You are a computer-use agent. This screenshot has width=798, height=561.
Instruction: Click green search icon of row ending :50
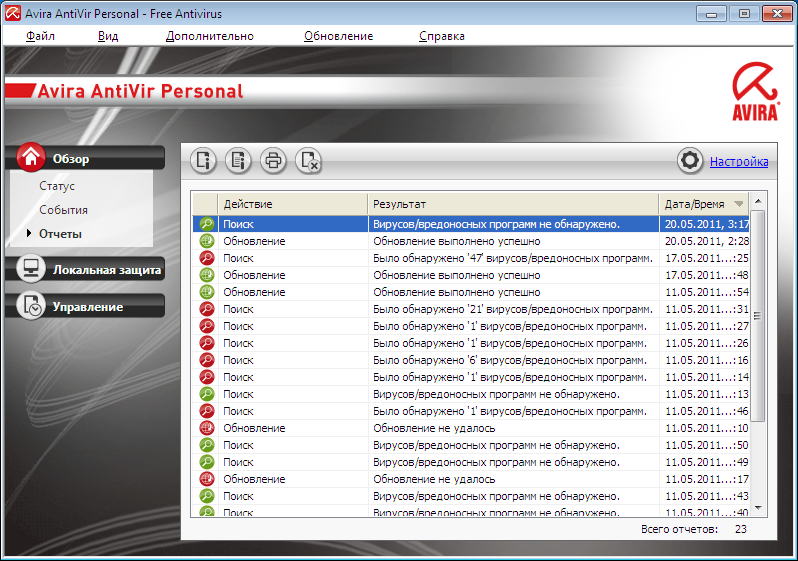coord(207,445)
